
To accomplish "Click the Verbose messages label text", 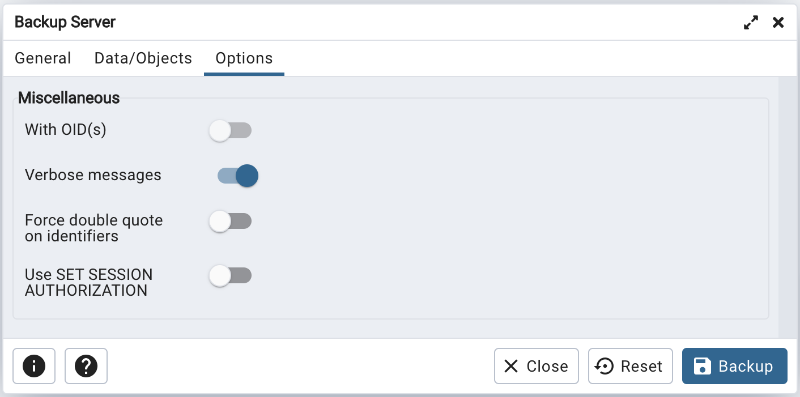I will tap(93, 175).
